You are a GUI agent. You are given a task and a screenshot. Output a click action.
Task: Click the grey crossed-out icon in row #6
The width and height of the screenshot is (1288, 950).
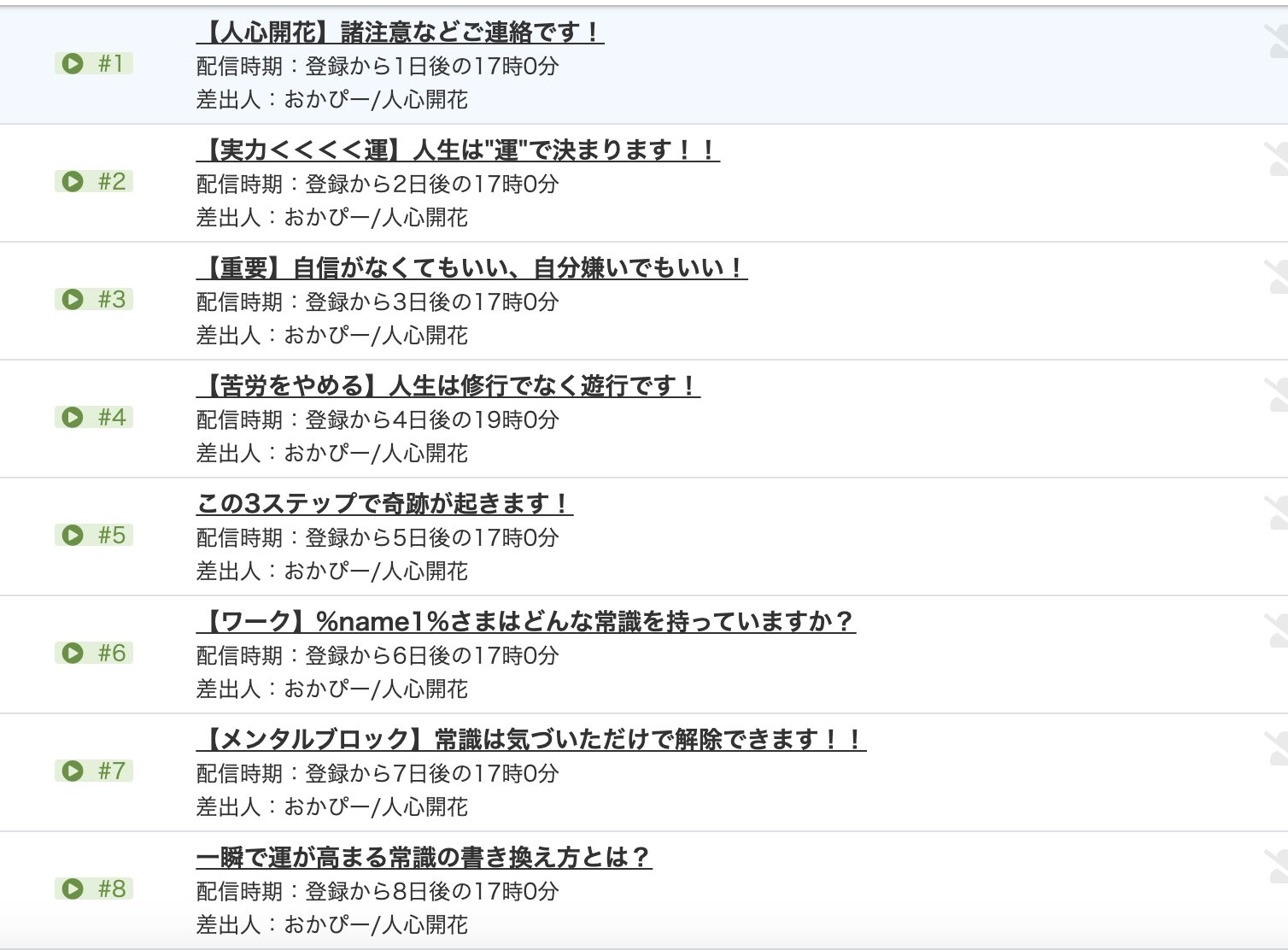tap(1276, 631)
